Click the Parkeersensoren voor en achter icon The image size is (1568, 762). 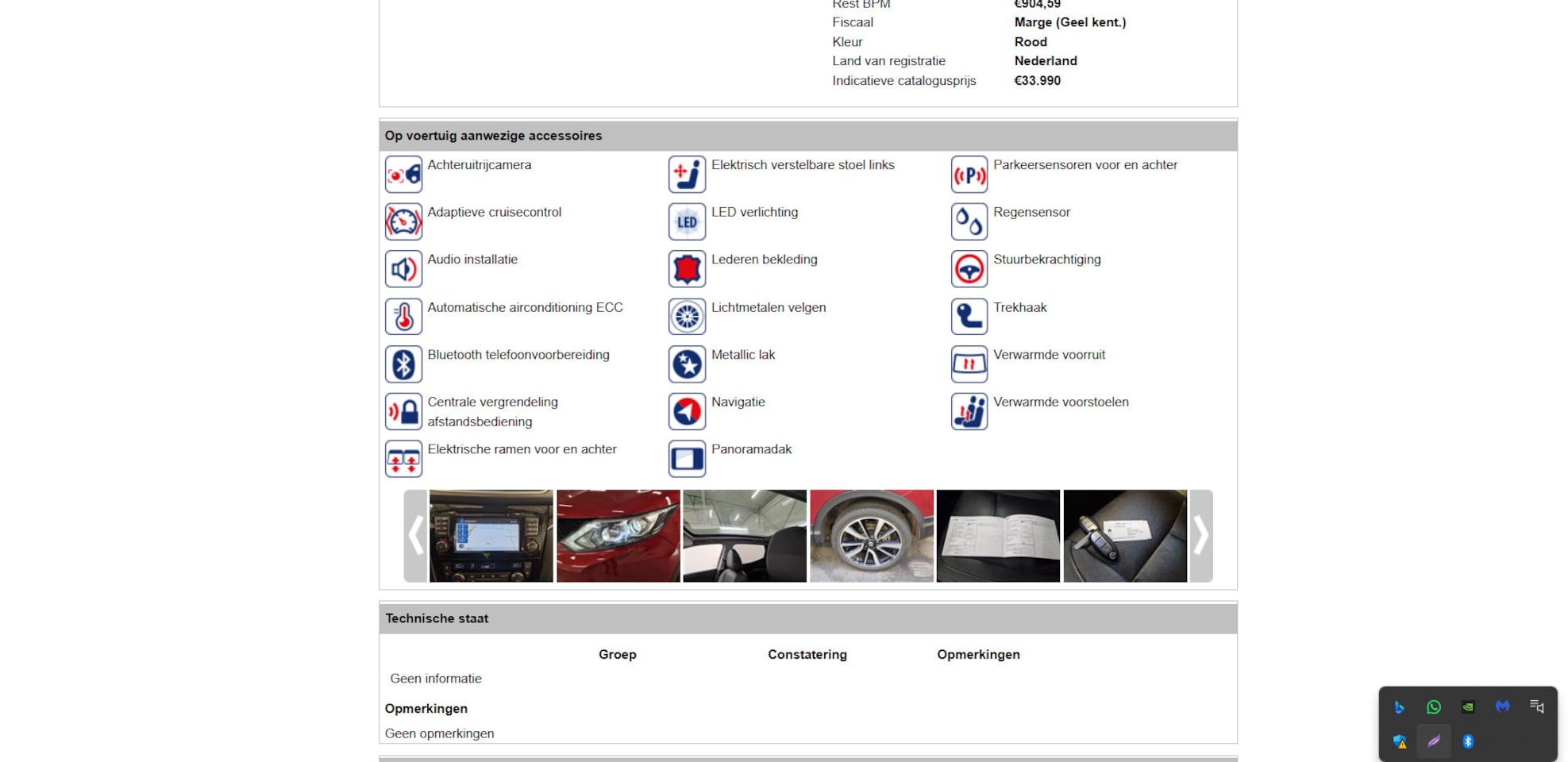click(969, 175)
